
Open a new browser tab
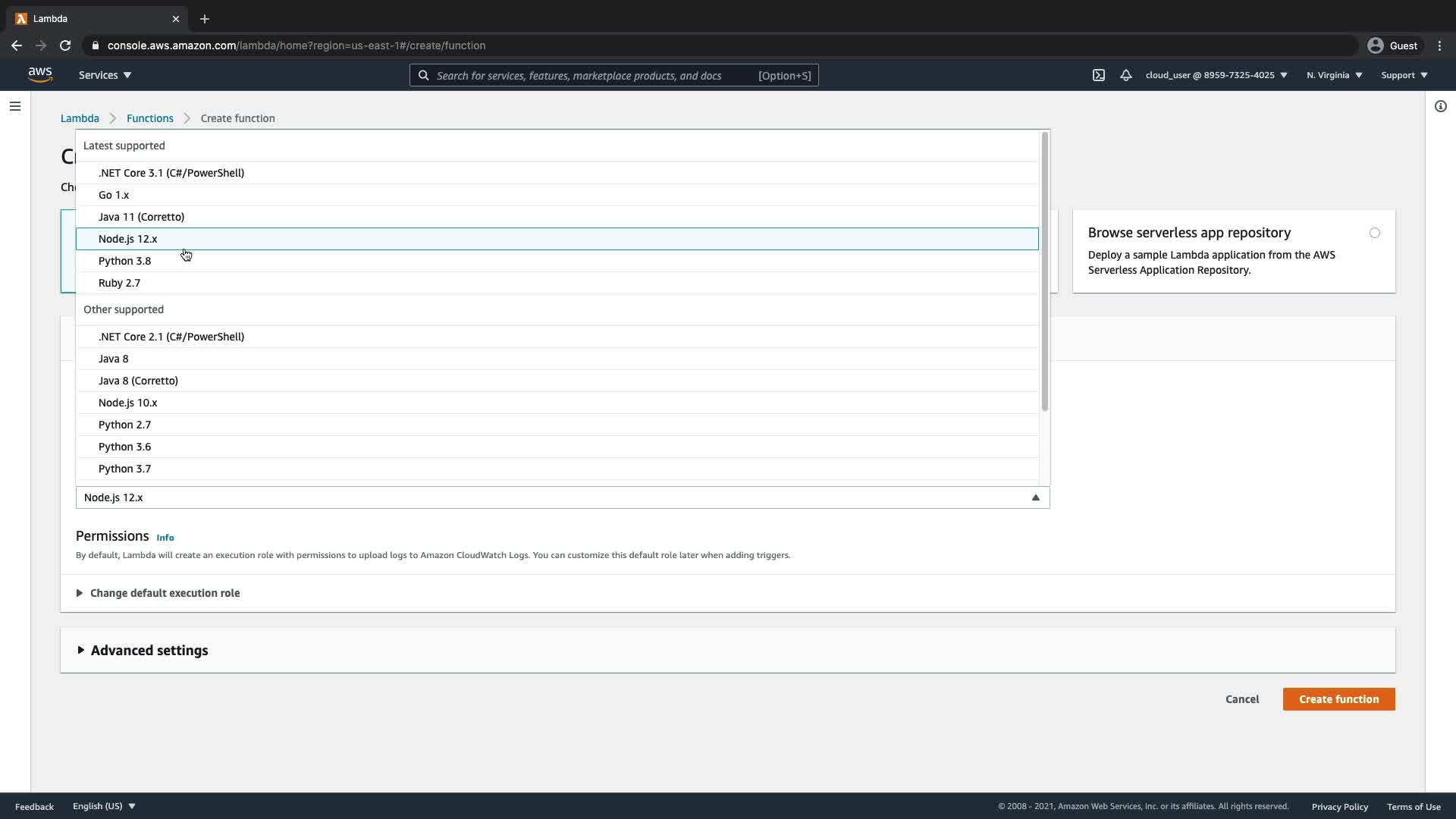[205, 19]
